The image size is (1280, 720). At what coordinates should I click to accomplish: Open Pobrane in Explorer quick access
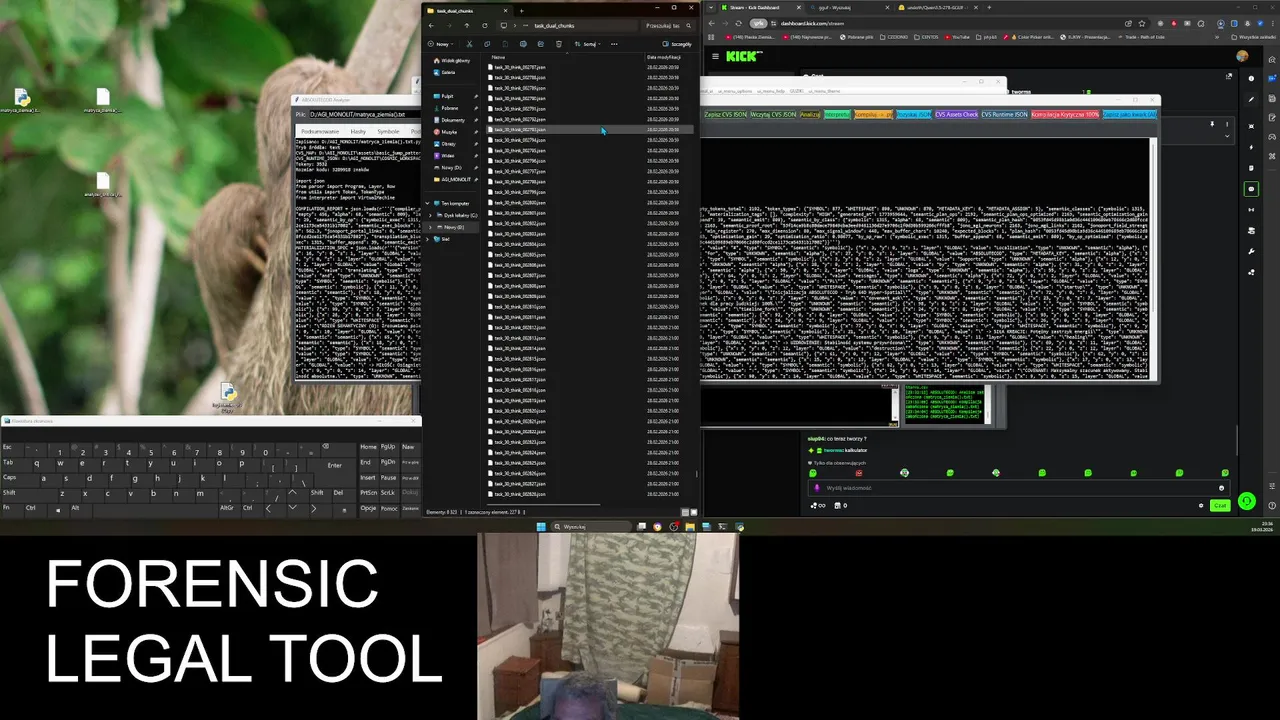[450, 108]
